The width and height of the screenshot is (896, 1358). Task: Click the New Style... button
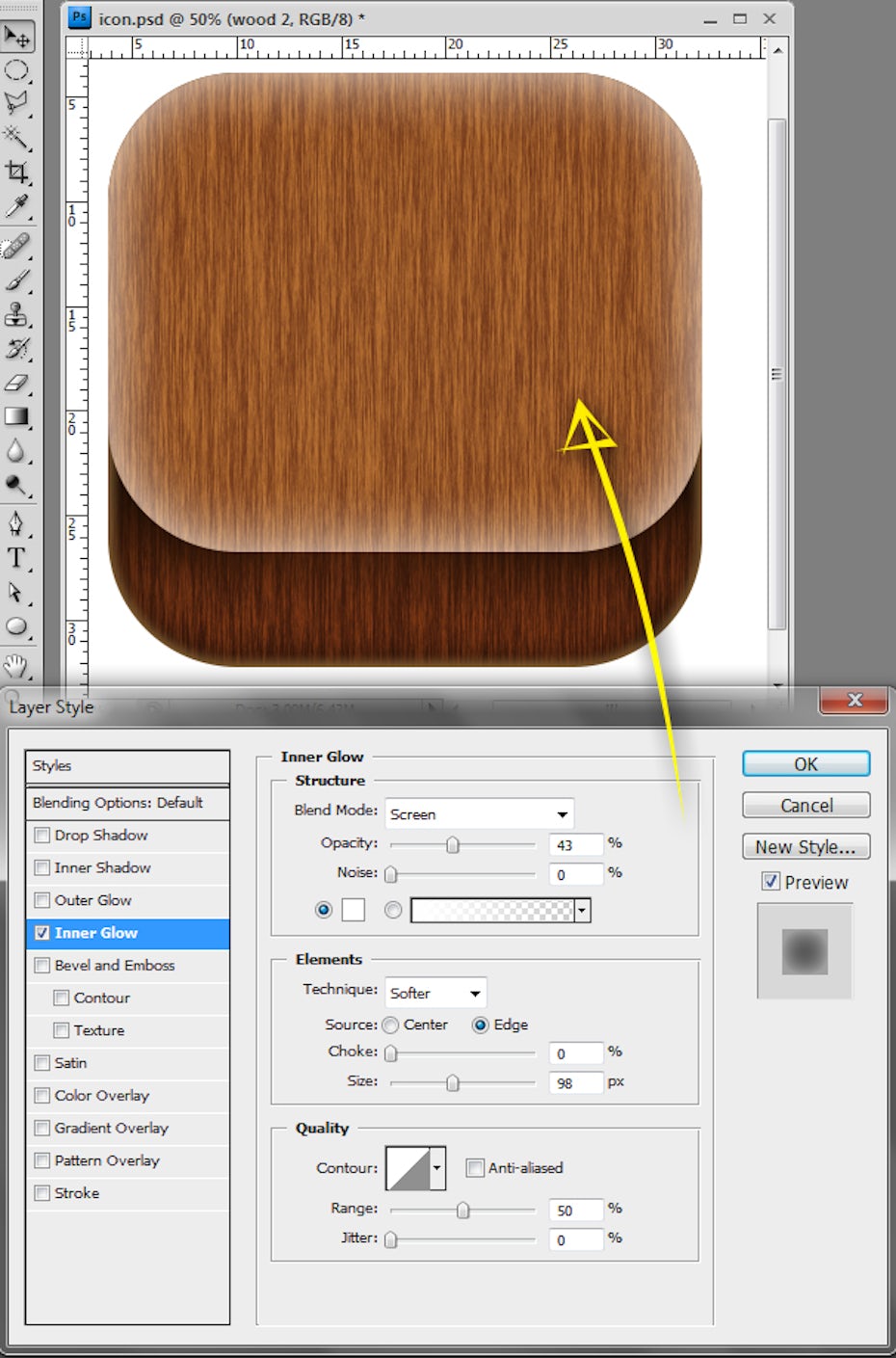(805, 847)
